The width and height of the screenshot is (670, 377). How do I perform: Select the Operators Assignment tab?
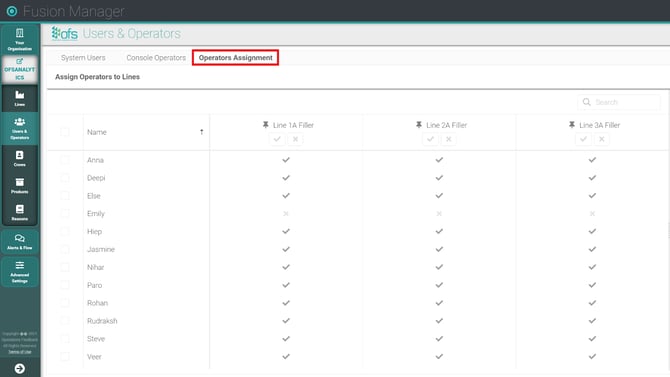coord(235,58)
